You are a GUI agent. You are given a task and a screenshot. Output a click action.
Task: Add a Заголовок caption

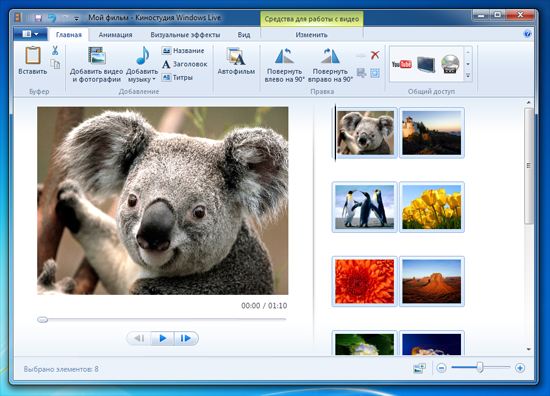(185, 64)
